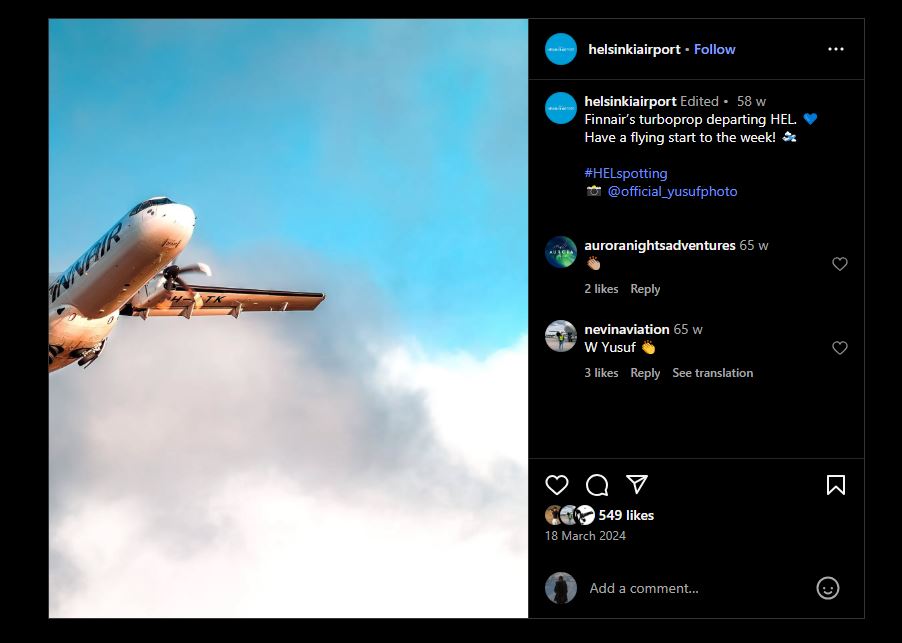The height and width of the screenshot is (643, 902).
Task: Reply to nevinaviation's comment
Action: click(645, 373)
